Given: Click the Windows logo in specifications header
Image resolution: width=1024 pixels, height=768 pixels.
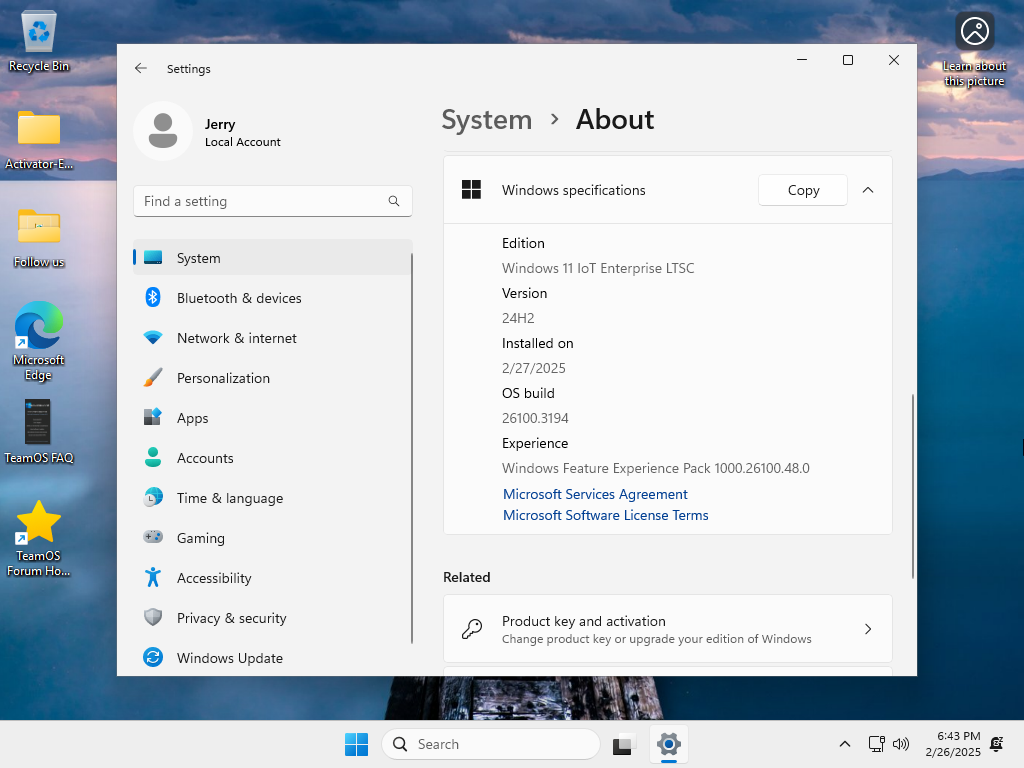Looking at the screenshot, I should pyautogui.click(x=472, y=190).
